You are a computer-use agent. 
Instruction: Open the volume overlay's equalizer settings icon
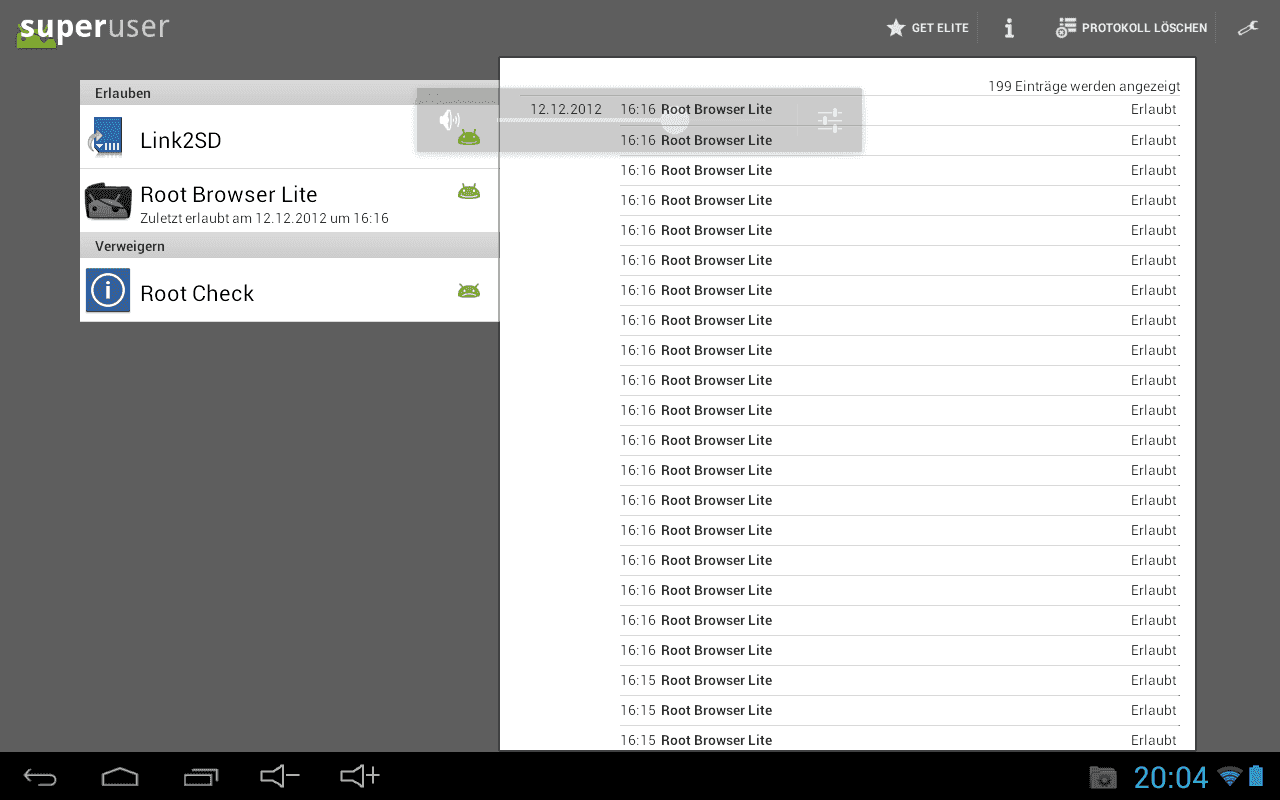(x=830, y=121)
